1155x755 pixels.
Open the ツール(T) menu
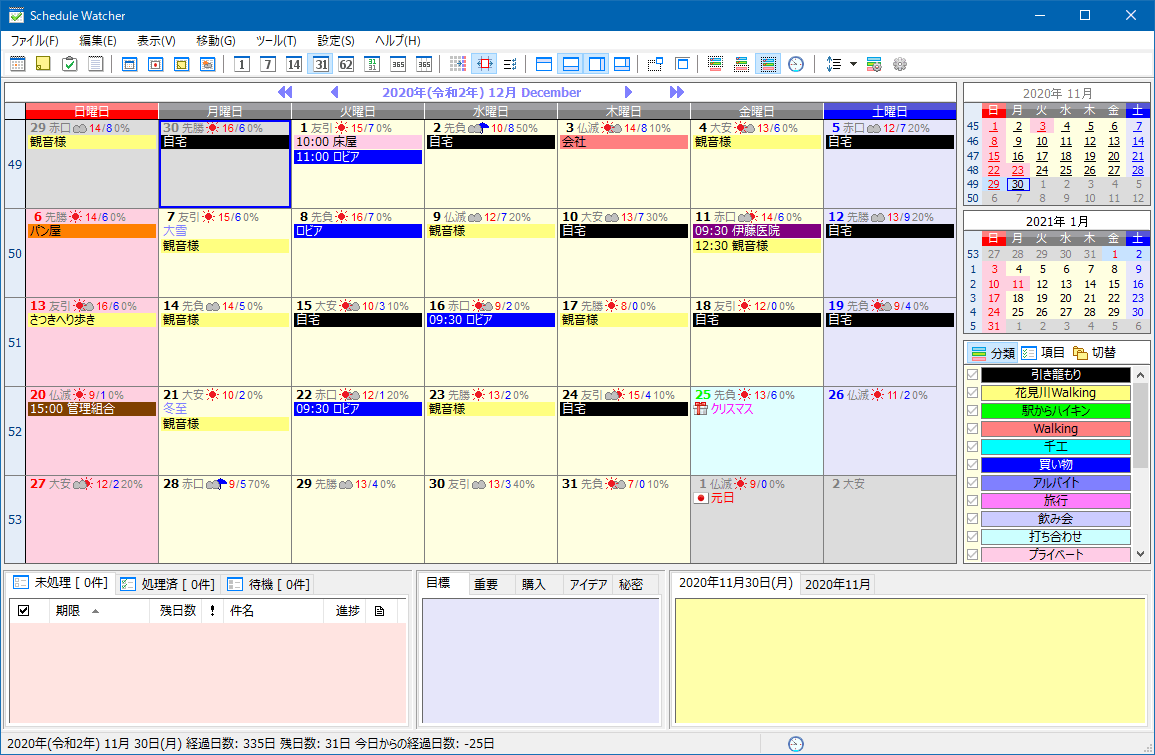click(x=276, y=41)
